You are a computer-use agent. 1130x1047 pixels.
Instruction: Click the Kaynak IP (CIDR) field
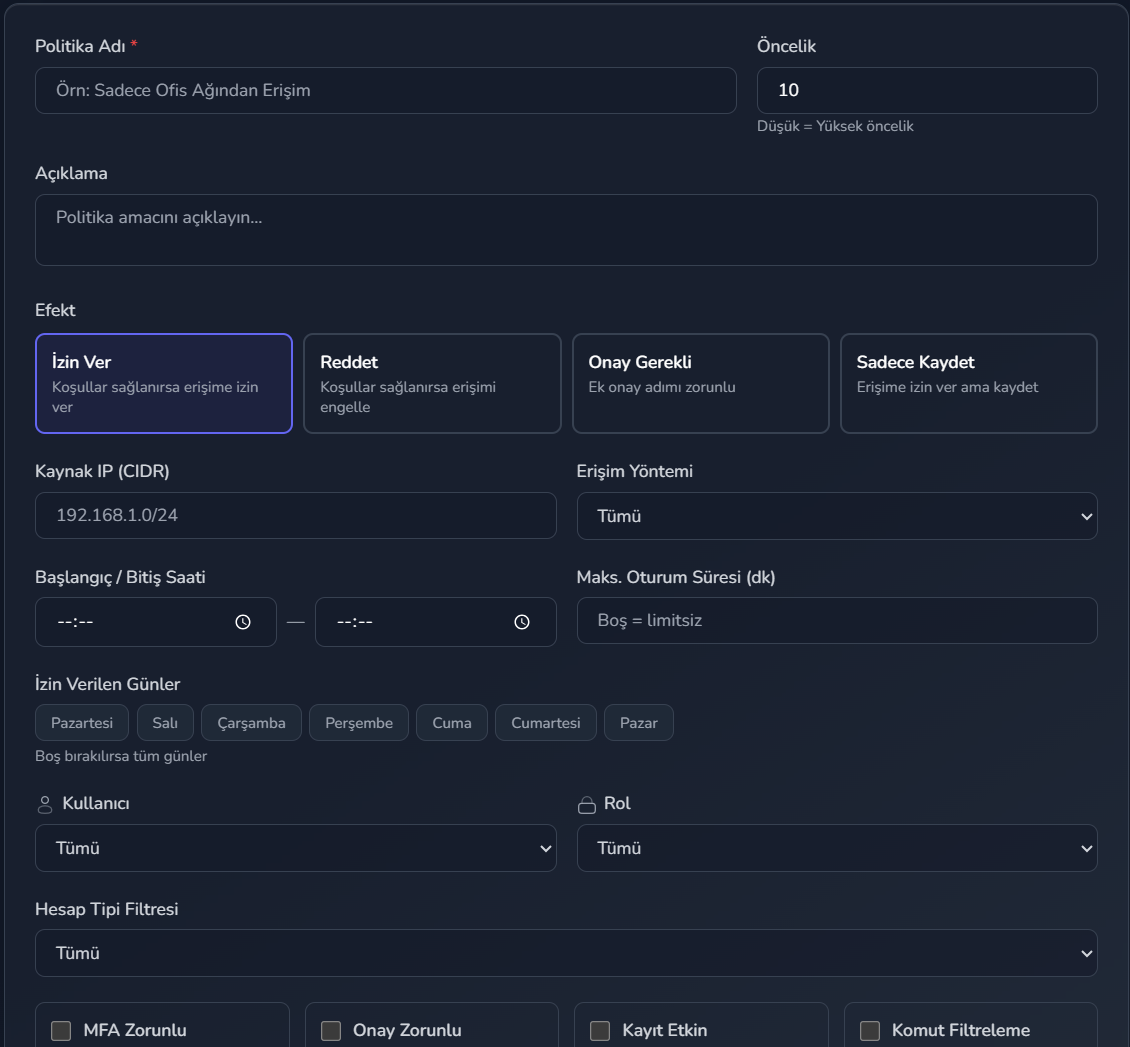click(295, 515)
